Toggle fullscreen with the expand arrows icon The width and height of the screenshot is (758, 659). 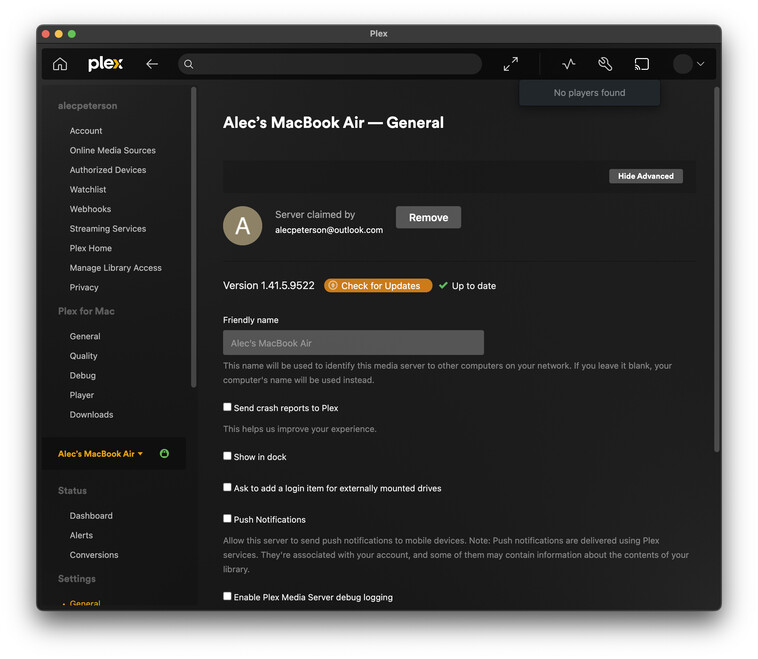coord(510,64)
